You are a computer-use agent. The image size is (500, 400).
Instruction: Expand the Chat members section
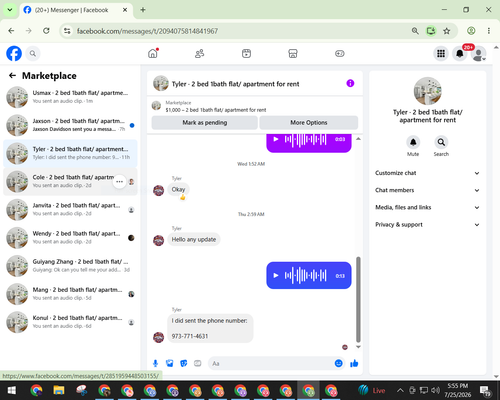[427, 190]
